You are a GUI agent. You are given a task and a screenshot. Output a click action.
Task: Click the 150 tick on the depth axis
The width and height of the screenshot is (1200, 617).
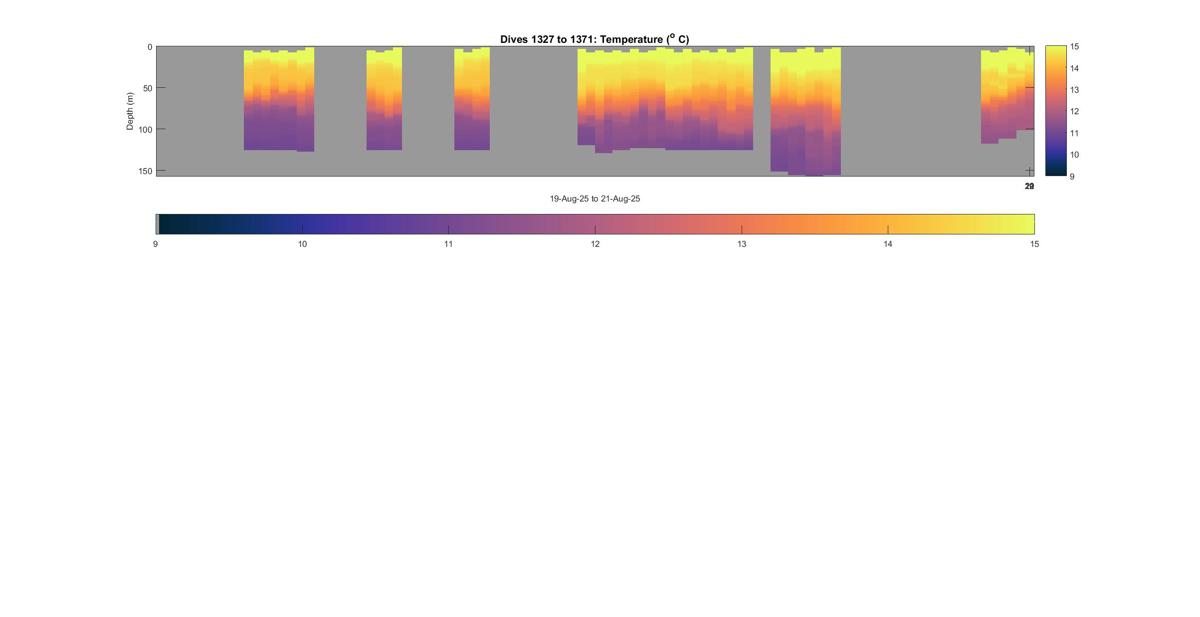(146, 171)
